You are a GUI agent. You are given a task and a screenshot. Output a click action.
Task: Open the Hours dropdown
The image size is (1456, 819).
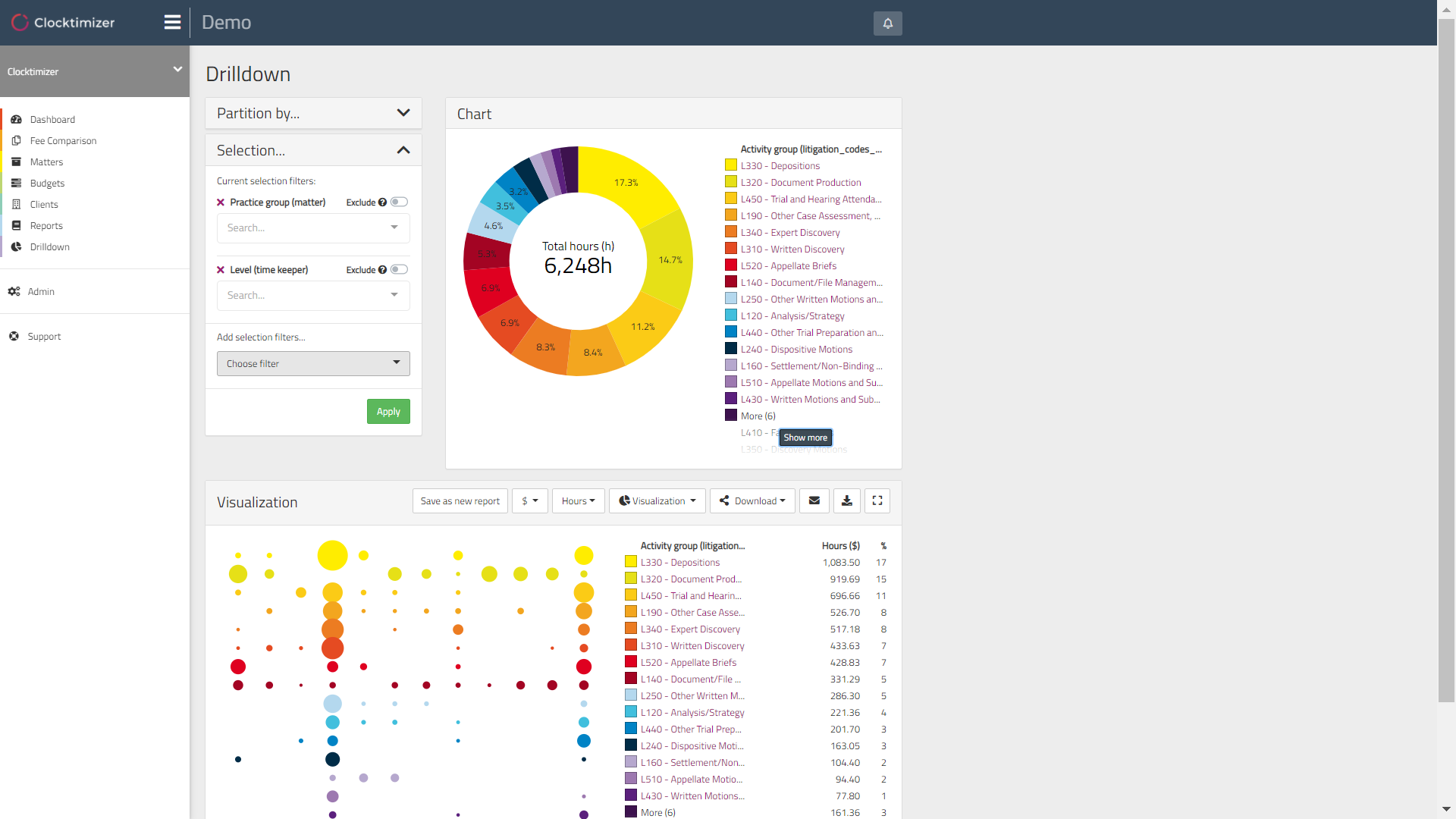[x=578, y=500]
